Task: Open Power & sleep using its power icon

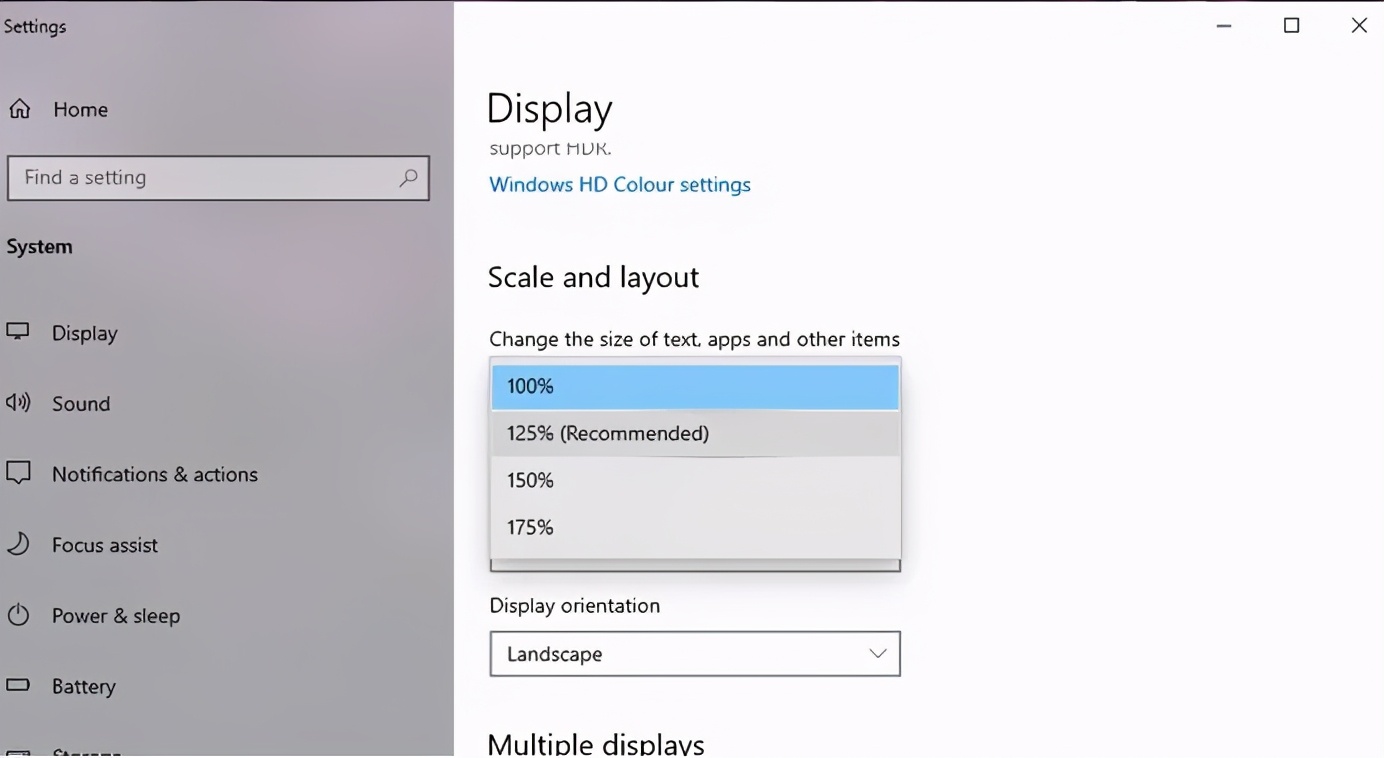Action: pos(18,616)
